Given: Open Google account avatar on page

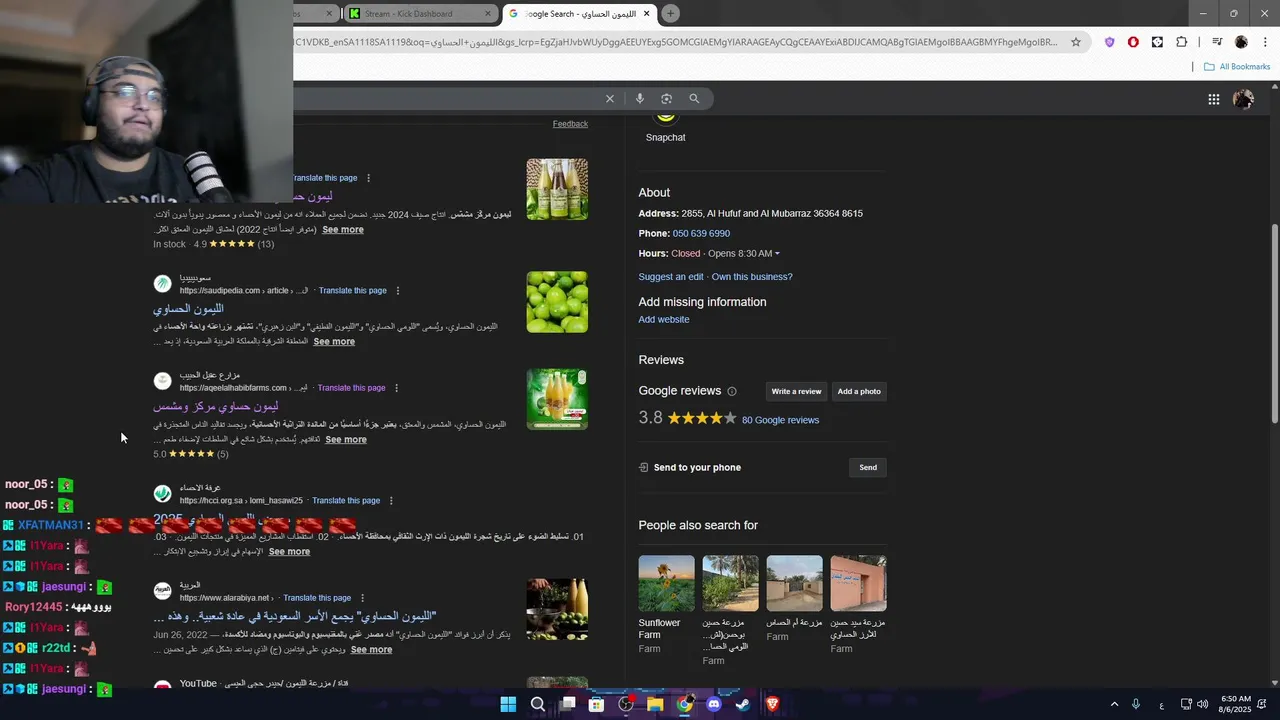Looking at the screenshot, I should point(1243,99).
